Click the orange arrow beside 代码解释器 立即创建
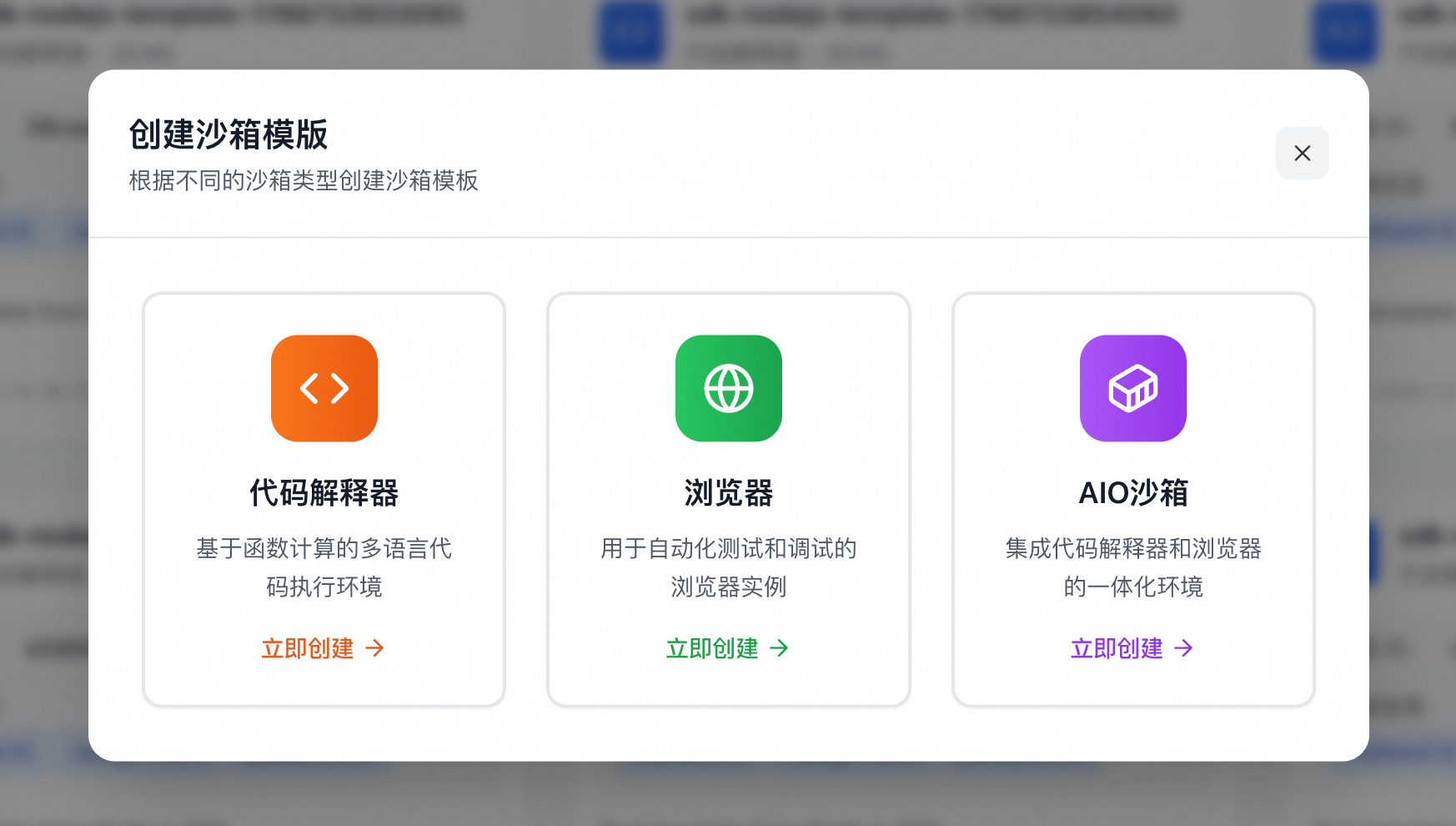 (377, 648)
